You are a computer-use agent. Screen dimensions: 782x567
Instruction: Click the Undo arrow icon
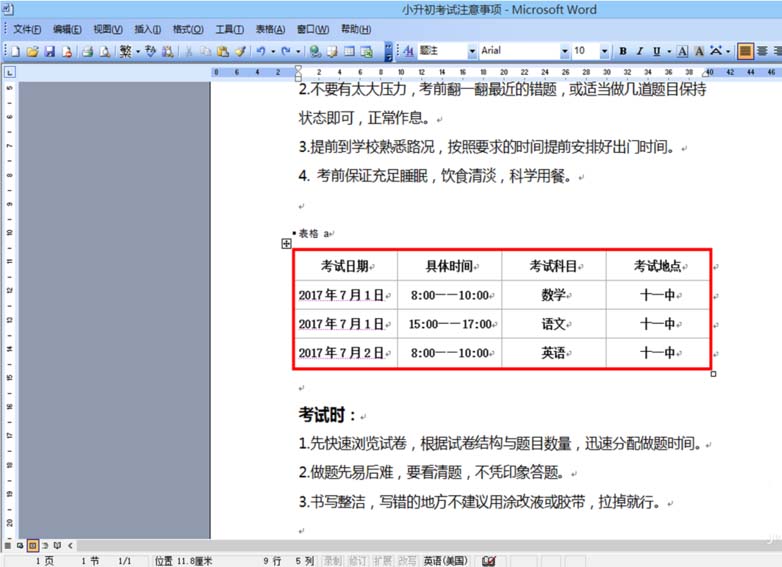click(x=261, y=51)
